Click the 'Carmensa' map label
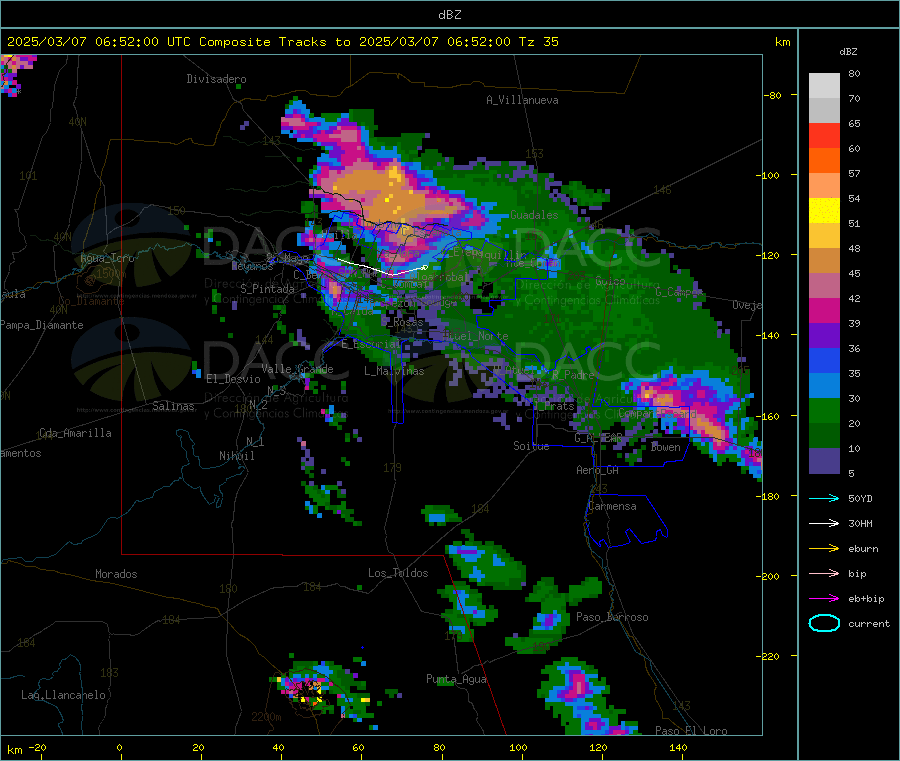 tap(612, 506)
